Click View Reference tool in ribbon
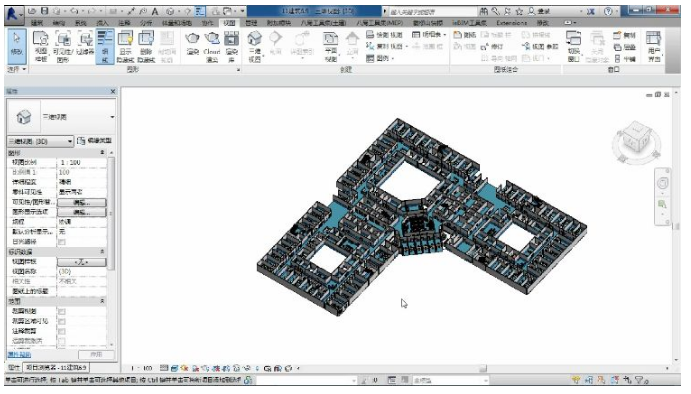This screenshot has height=394, width=691. (x=540, y=46)
